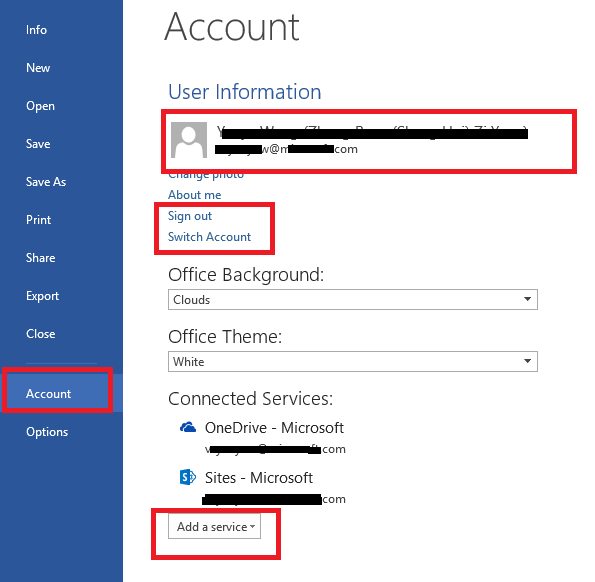Select New in the sidebar
This screenshot has width=595, height=582.
pyautogui.click(x=38, y=68)
